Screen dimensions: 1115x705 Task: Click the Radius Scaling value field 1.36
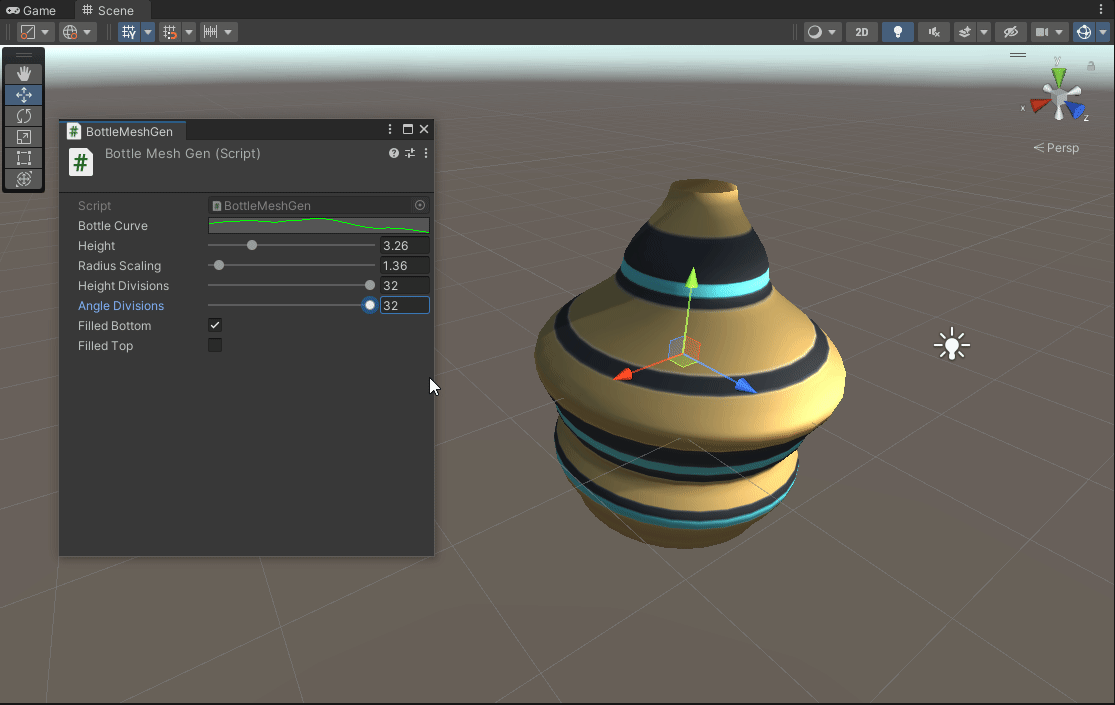[405, 265]
